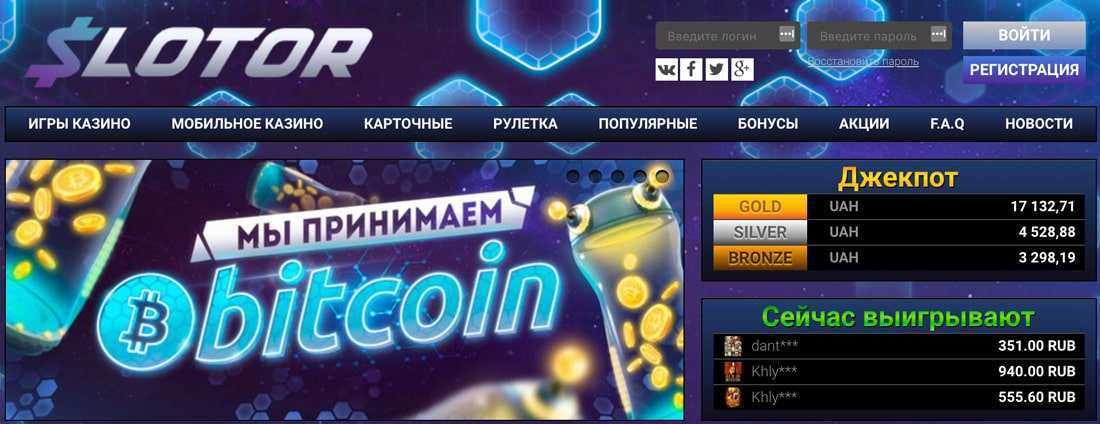Click the keypad icon in password field

pyautogui.click(x=939, y=34)
